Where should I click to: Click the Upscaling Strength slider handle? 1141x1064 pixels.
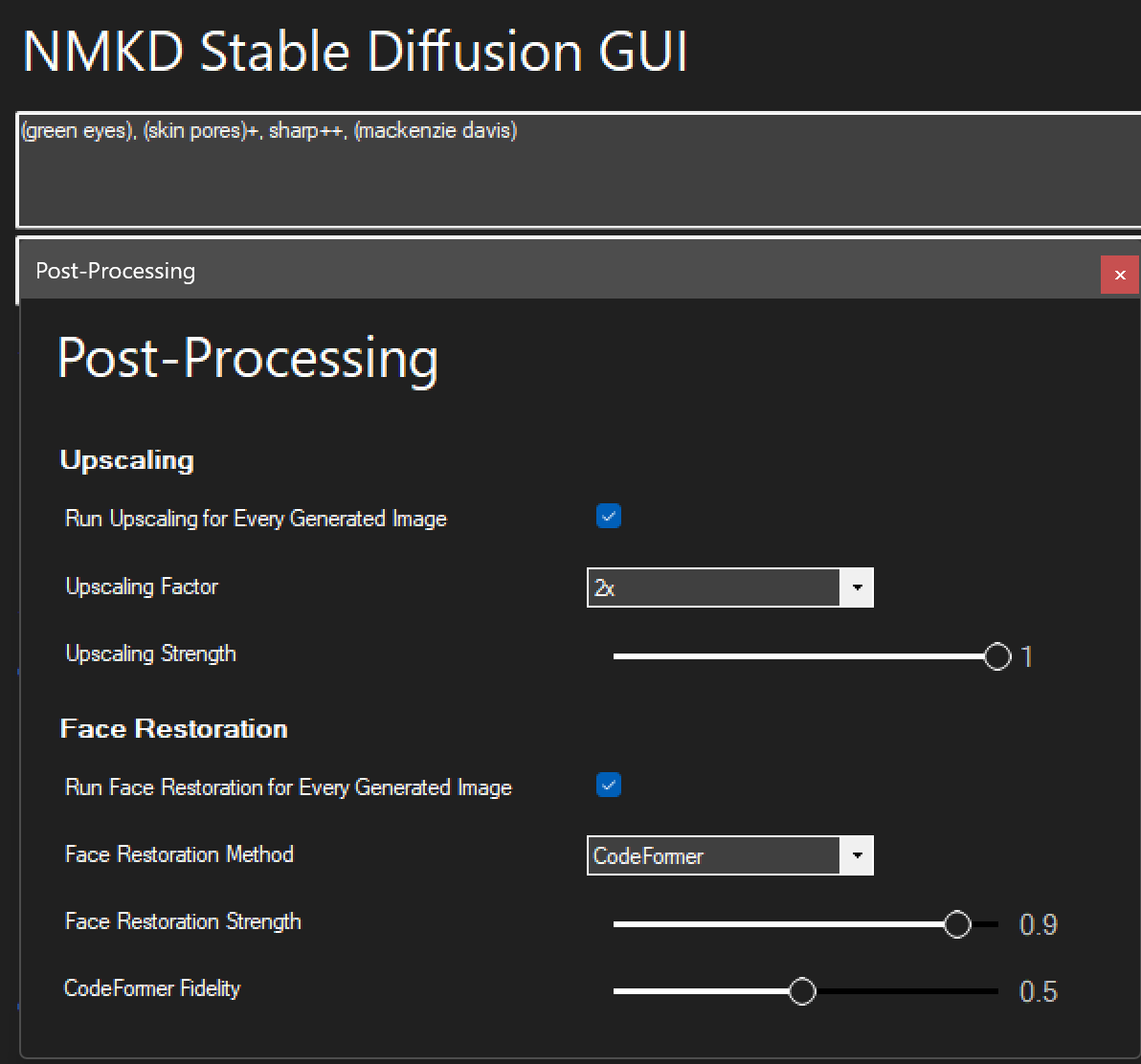997,656
